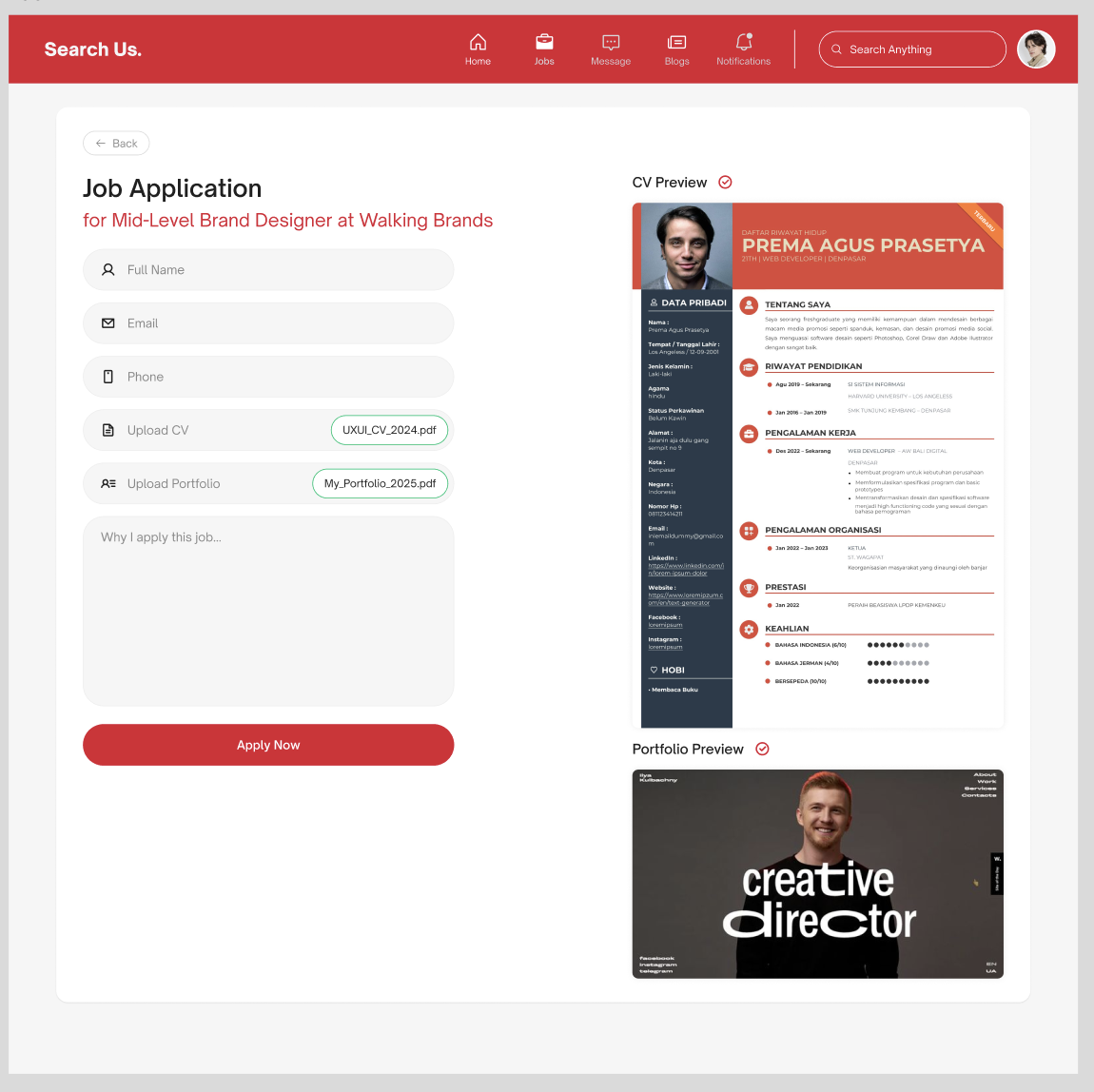Select the Message icon
This screenshot has height=1092, width=1094.
click(x=610, y=42)
